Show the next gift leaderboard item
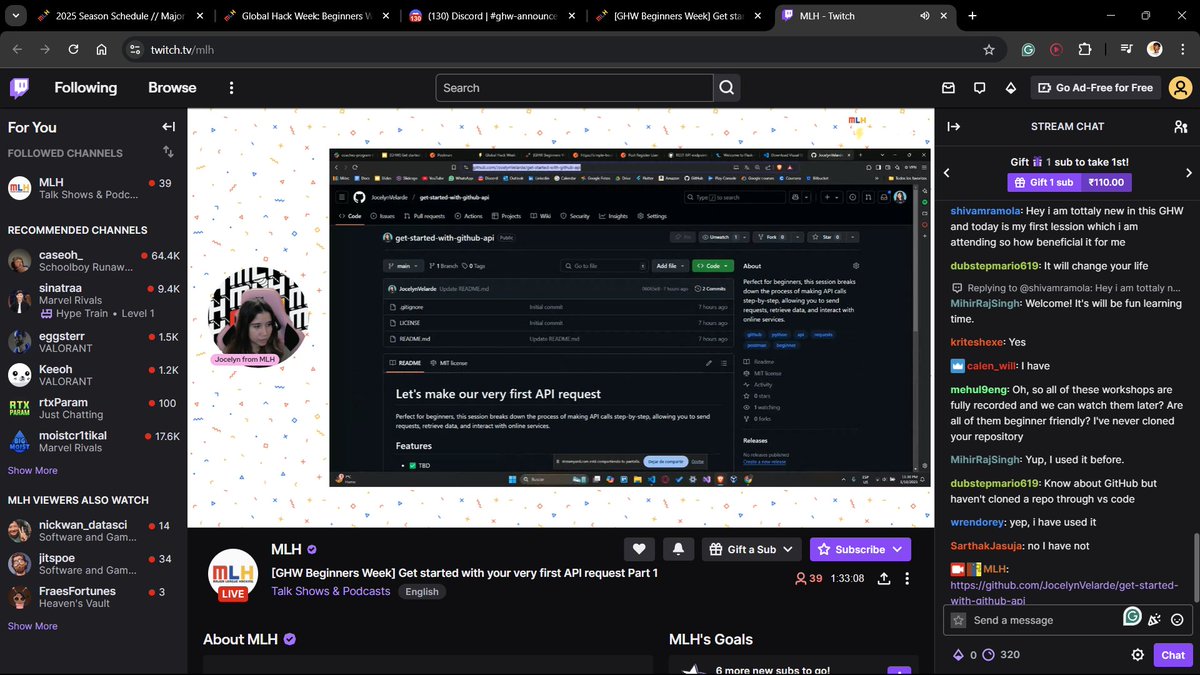The height and width of the screenshot is (675, 1200). tap(1189, 172)
